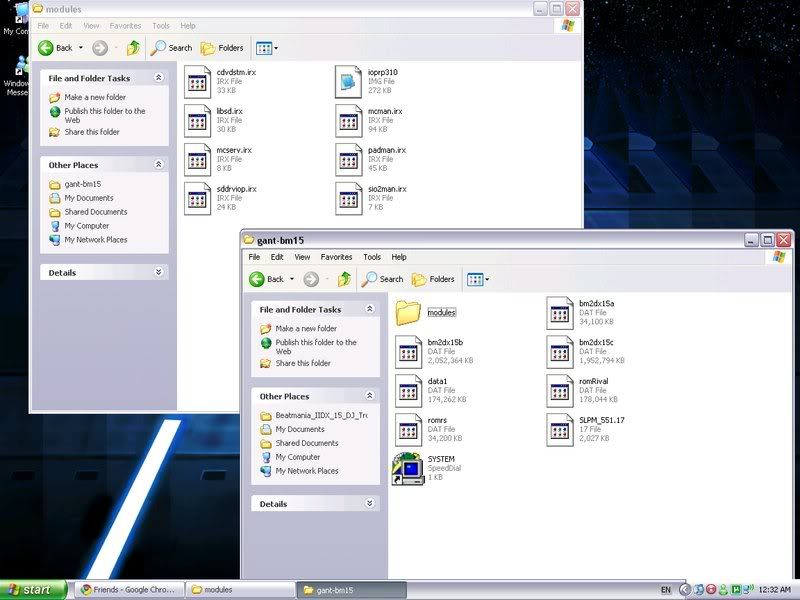Select bm2dx15c DAT file icon
This screenshot has height=600, width=800.
[x=560, y=352]
